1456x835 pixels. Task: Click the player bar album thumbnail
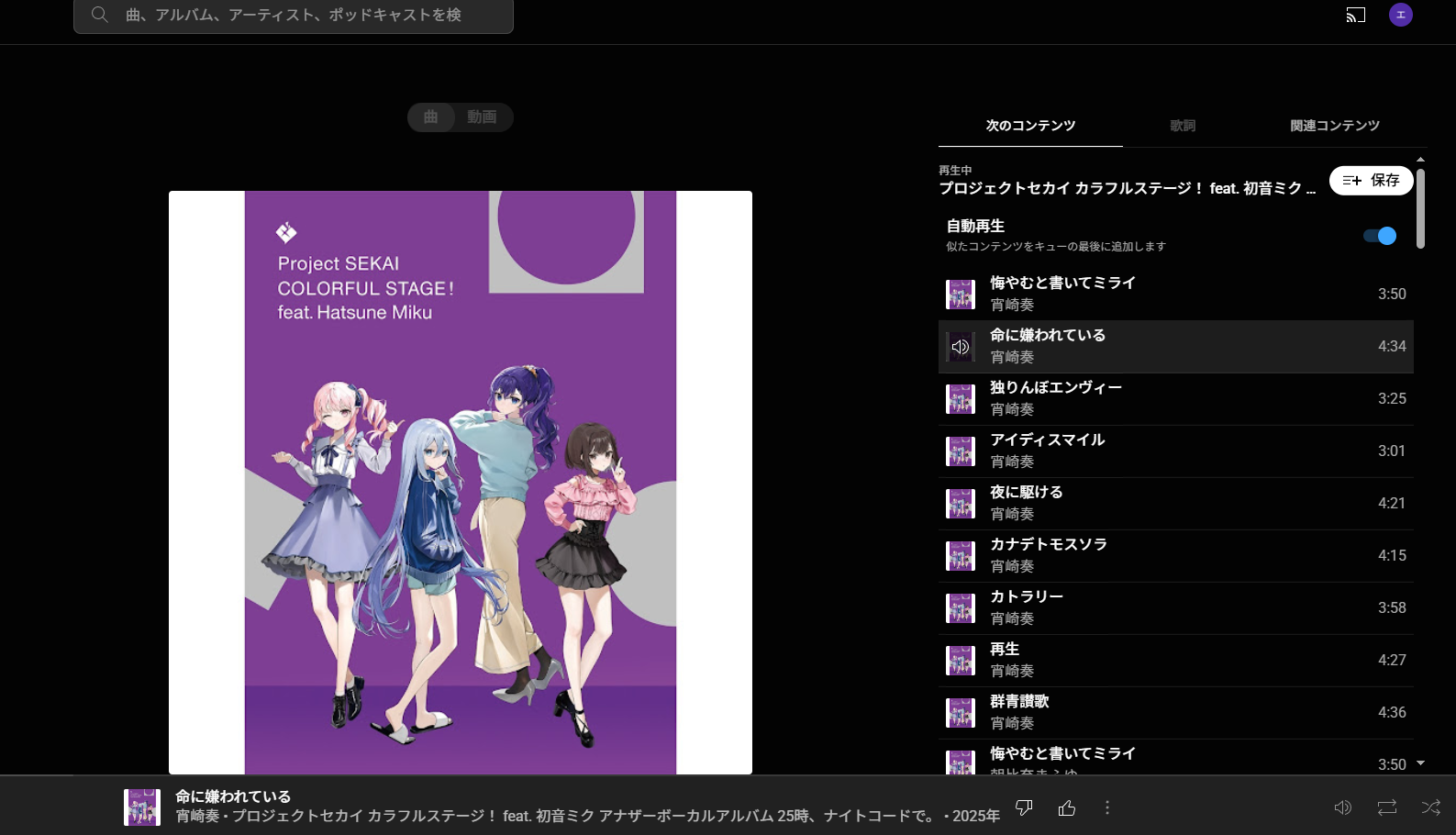[142, 807]
